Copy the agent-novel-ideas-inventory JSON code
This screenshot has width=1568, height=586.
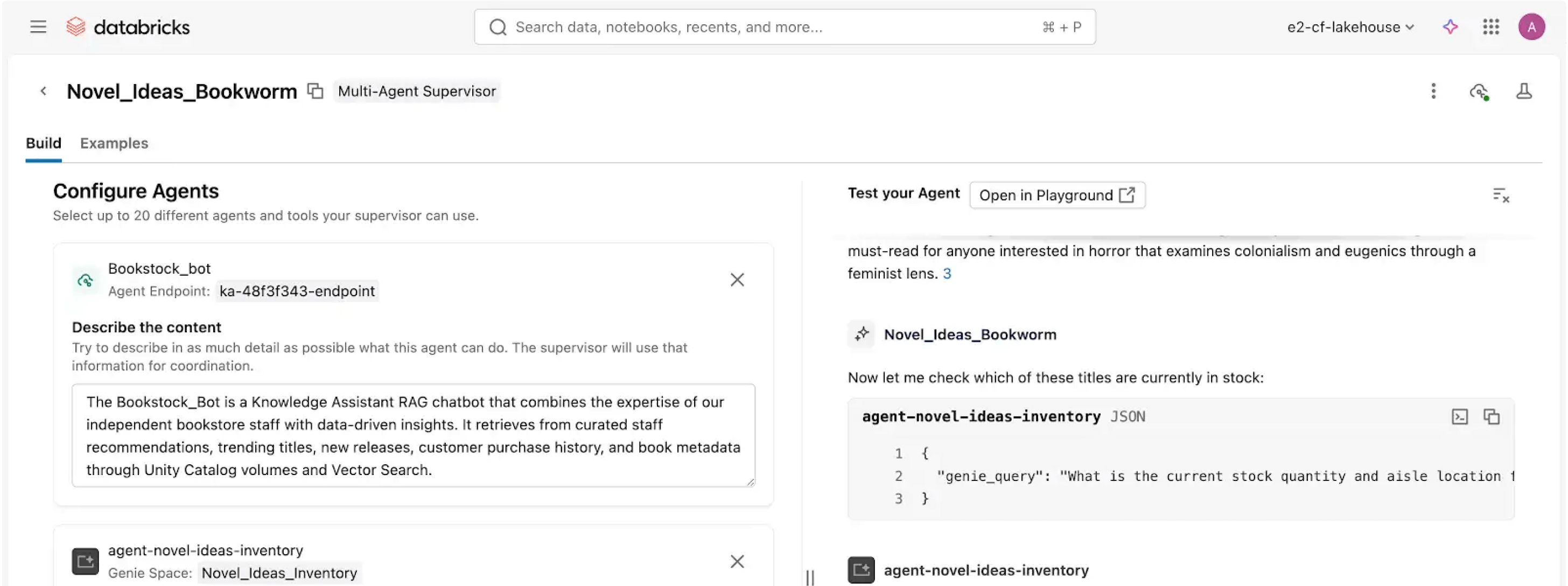(x=1492, y=417)
